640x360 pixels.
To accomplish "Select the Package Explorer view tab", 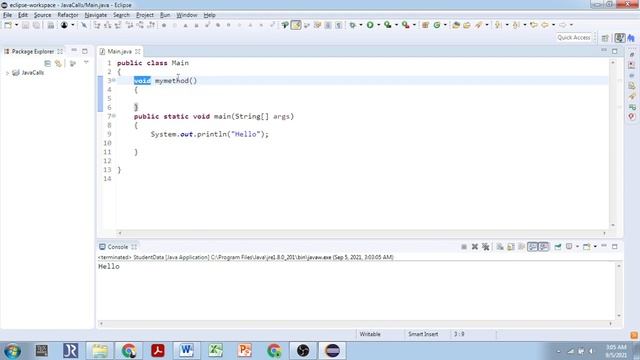I will (33, 51).
